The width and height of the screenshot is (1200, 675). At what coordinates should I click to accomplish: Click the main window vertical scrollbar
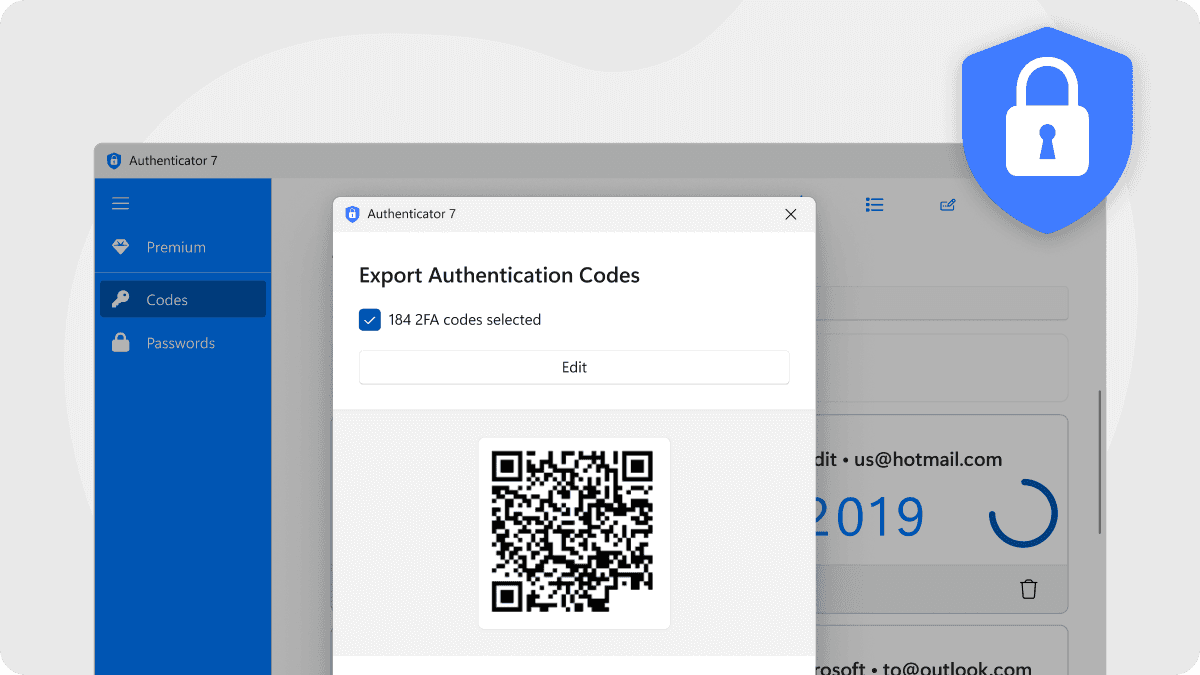1101,460
